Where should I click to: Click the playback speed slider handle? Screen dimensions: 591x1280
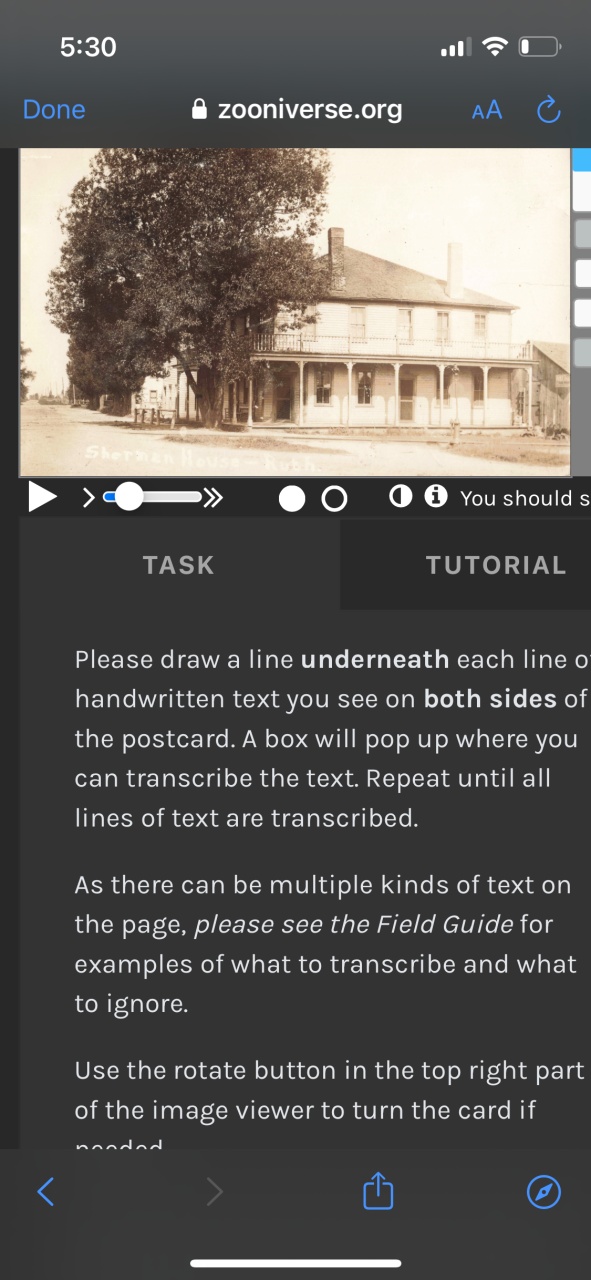pyautogui.click(x=129, y=496)
